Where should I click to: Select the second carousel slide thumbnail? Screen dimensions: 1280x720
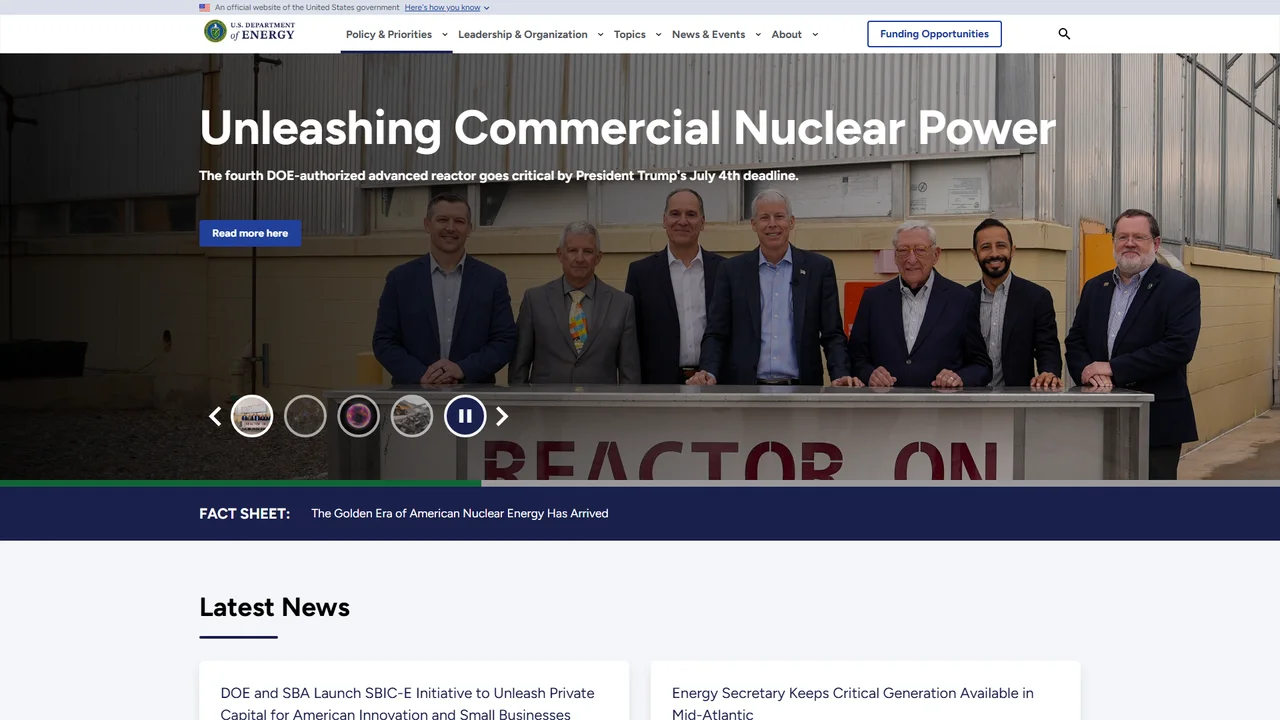pyautogui.click(x=305, y=416)
